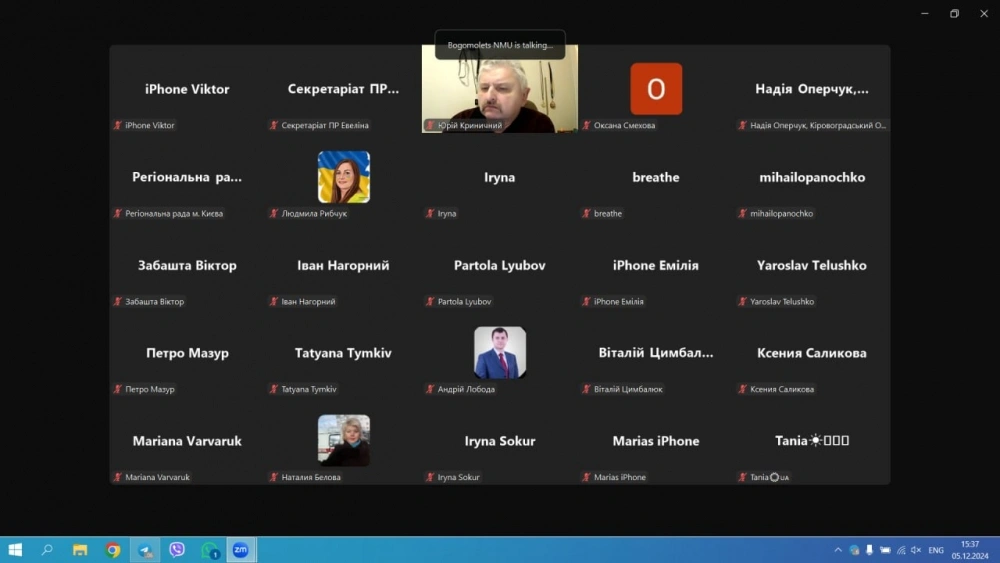This screenshot has width=1000, height=563.
Task: Click muted mic icon for Надія Оперчук
Action: pyautogui.click(x=742, y=126)
